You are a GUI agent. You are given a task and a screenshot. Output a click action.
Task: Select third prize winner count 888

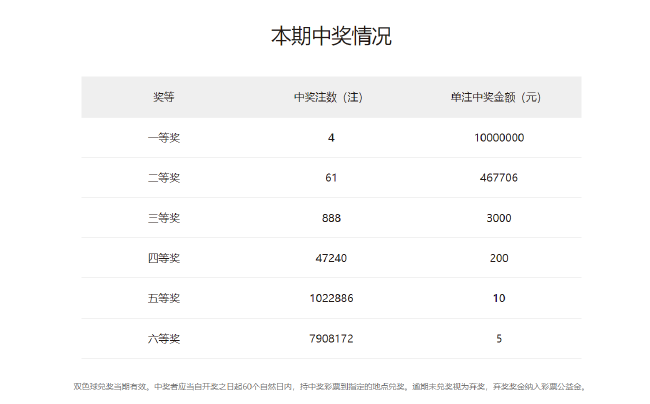pos(331,218)
